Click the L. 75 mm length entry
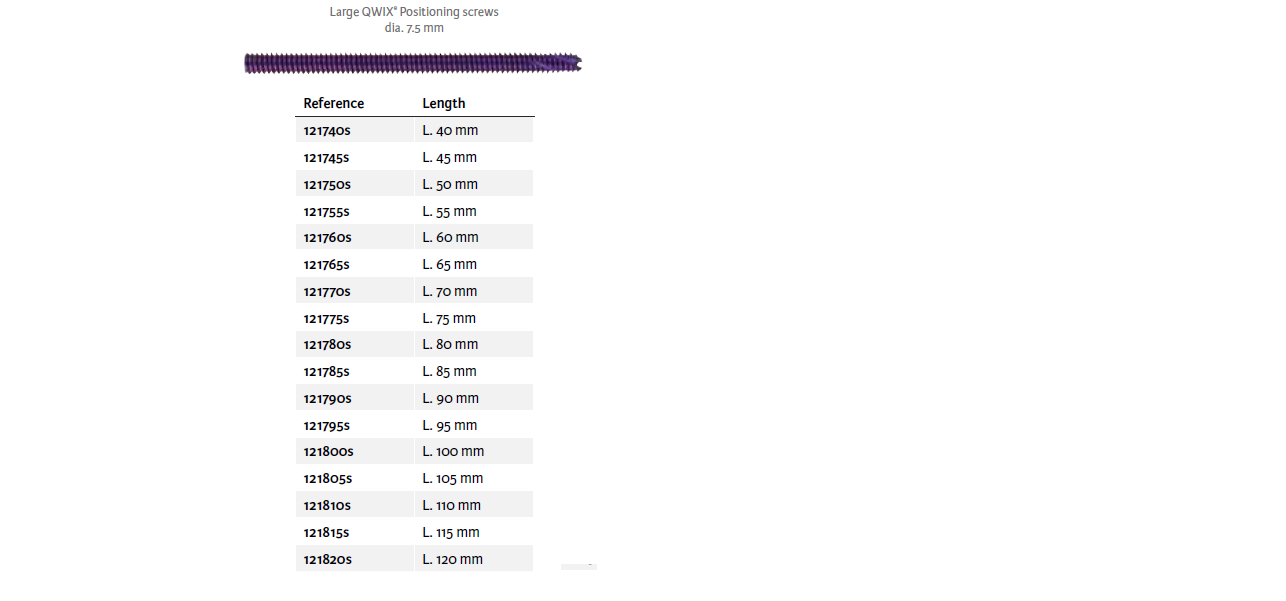 click(449, 319)
